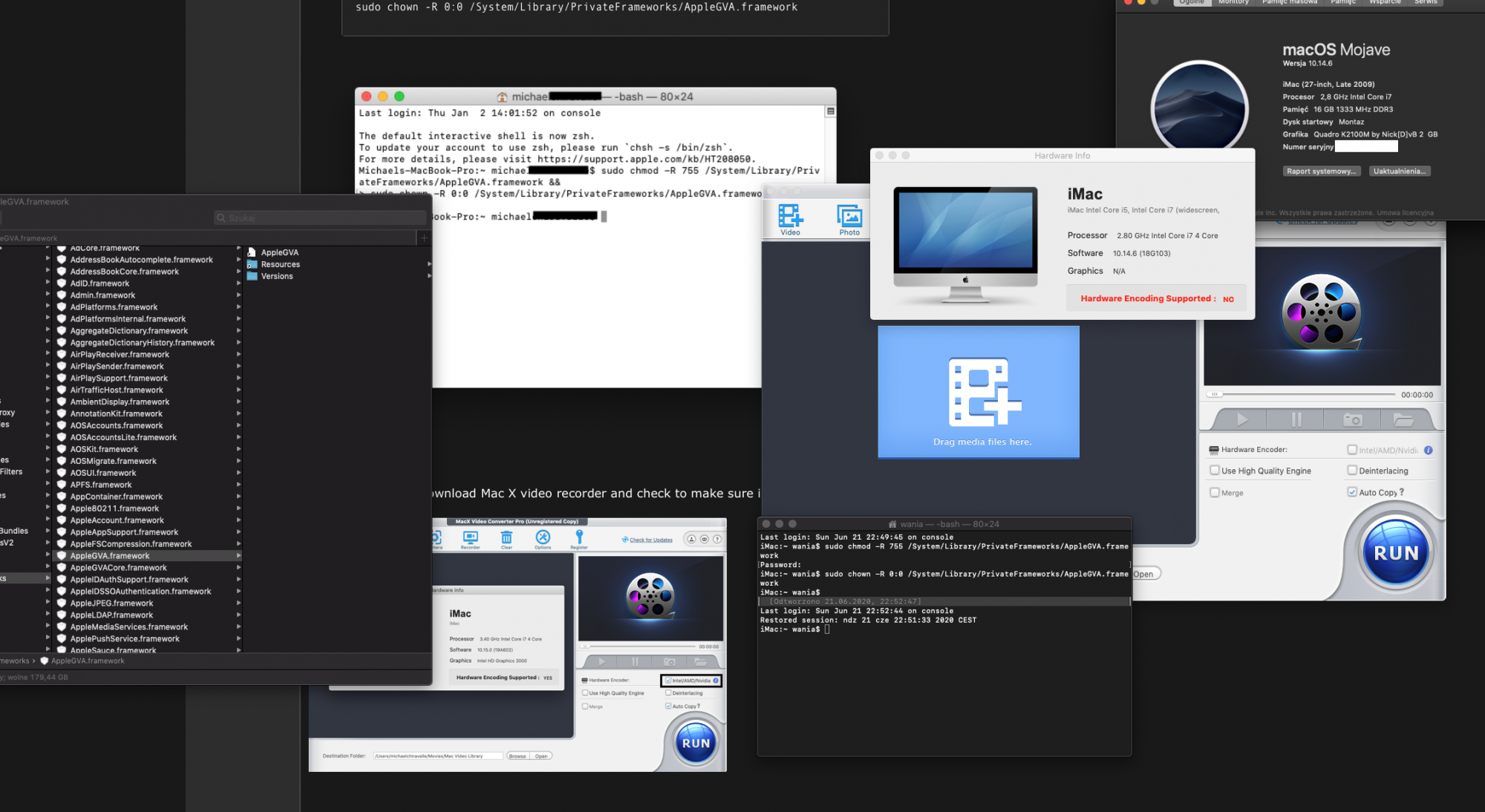Click open-folder icon under large MacX preview
The height and width of the screenshot is (812, 1485).
(1403, 420)
